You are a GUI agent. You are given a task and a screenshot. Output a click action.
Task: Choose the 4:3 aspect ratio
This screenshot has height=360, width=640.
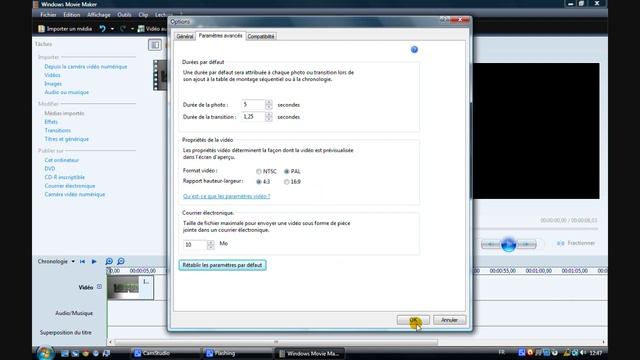coord(259,182)
